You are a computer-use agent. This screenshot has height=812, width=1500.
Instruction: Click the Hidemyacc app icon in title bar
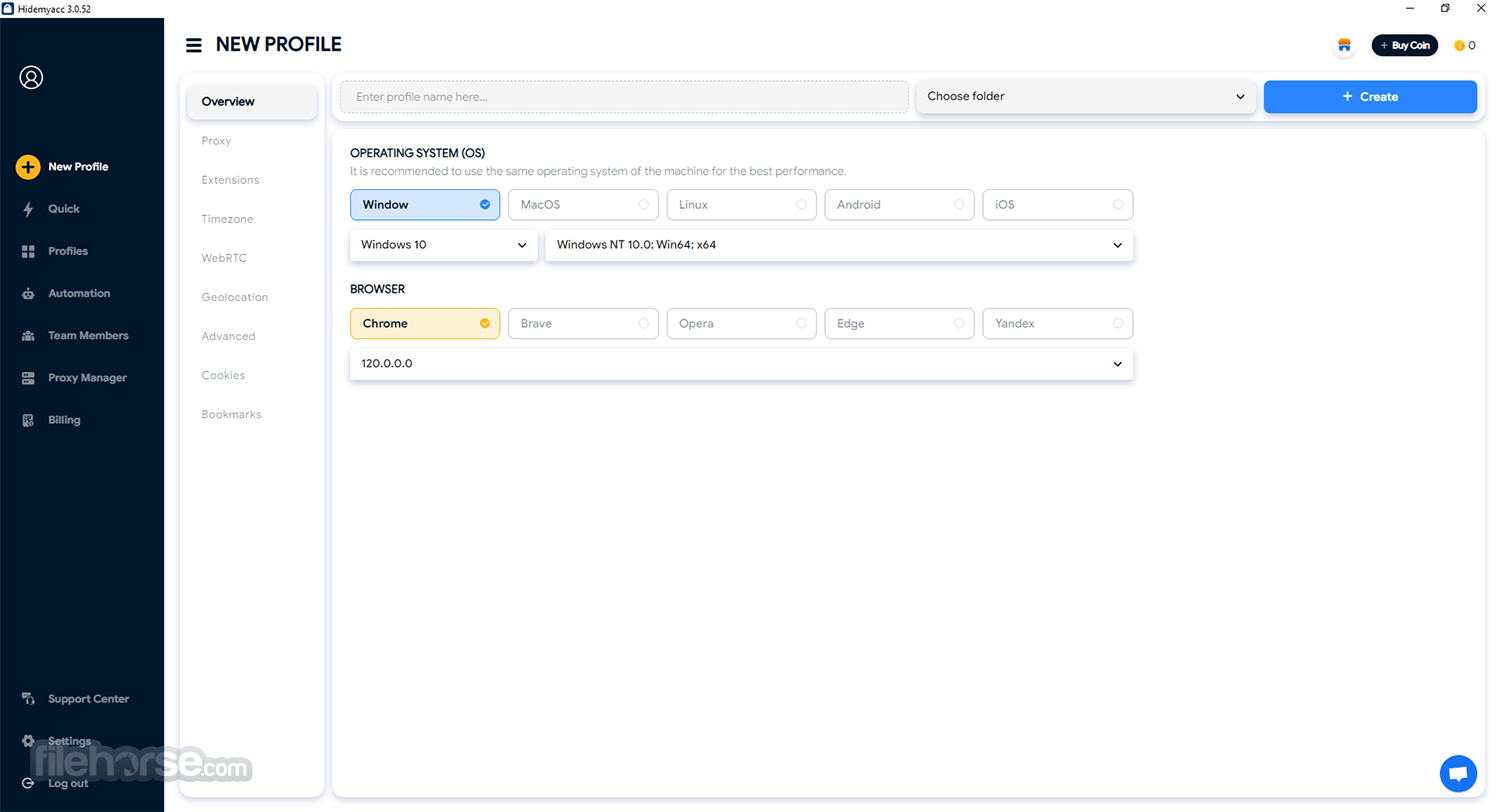pos(8,8)
